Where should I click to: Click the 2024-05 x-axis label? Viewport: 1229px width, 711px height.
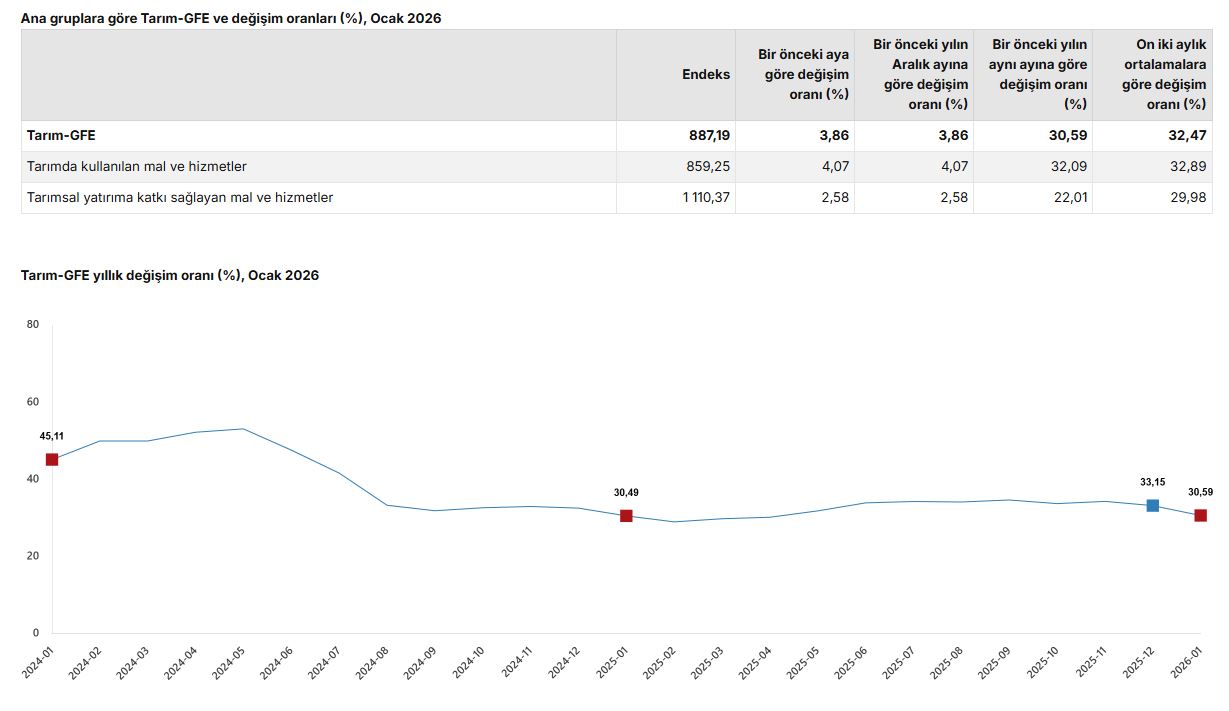228,662
